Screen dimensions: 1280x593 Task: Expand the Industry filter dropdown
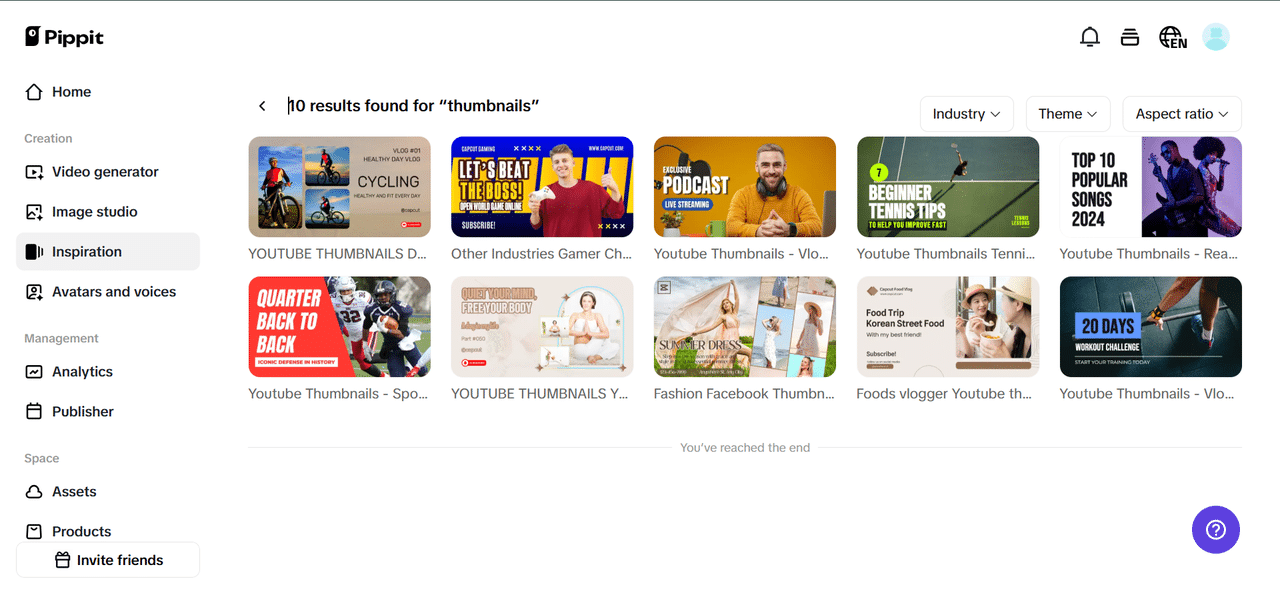tap(967, 114)
